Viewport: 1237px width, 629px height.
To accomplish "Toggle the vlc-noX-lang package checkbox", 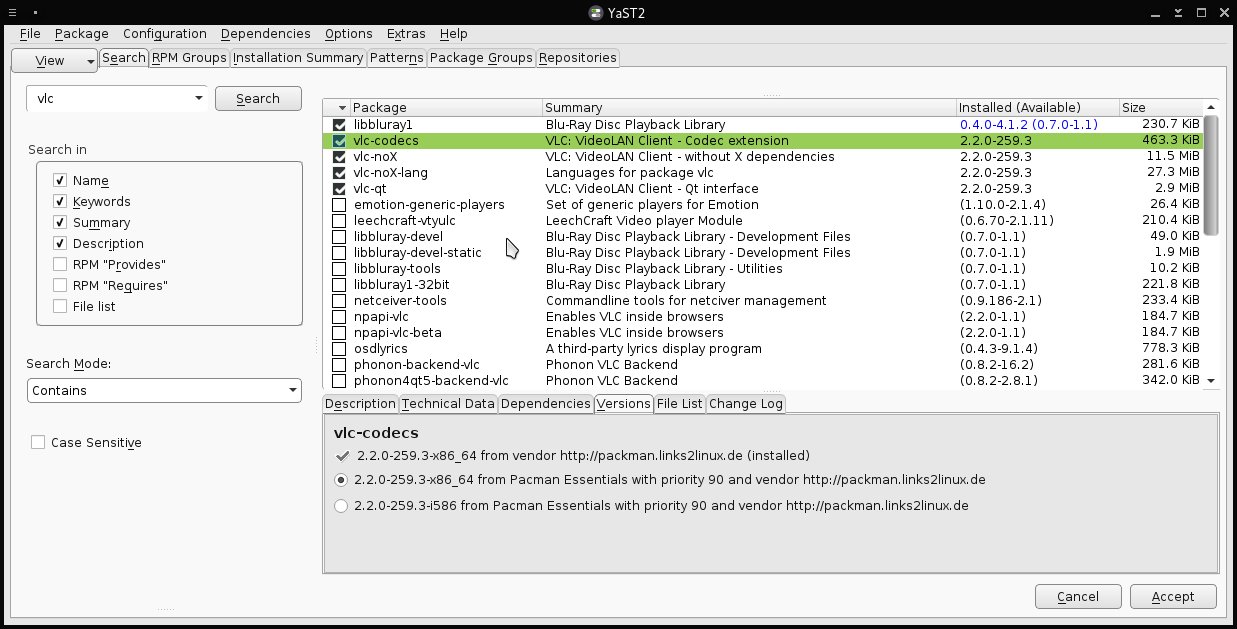I will [339, 173].
